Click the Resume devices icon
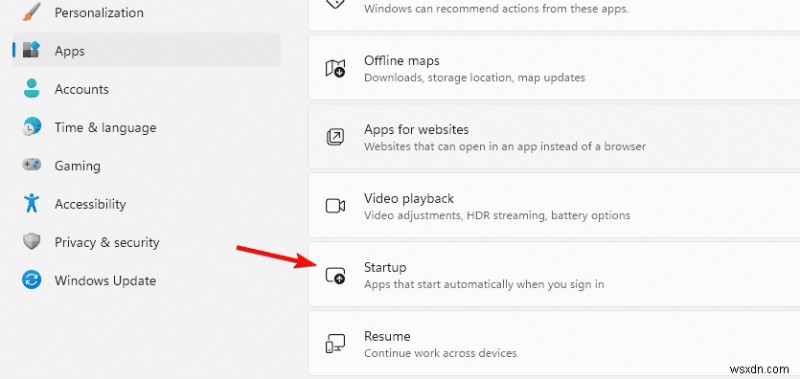The width and height of the screenshot is (800, 379). tap(335, 344)
